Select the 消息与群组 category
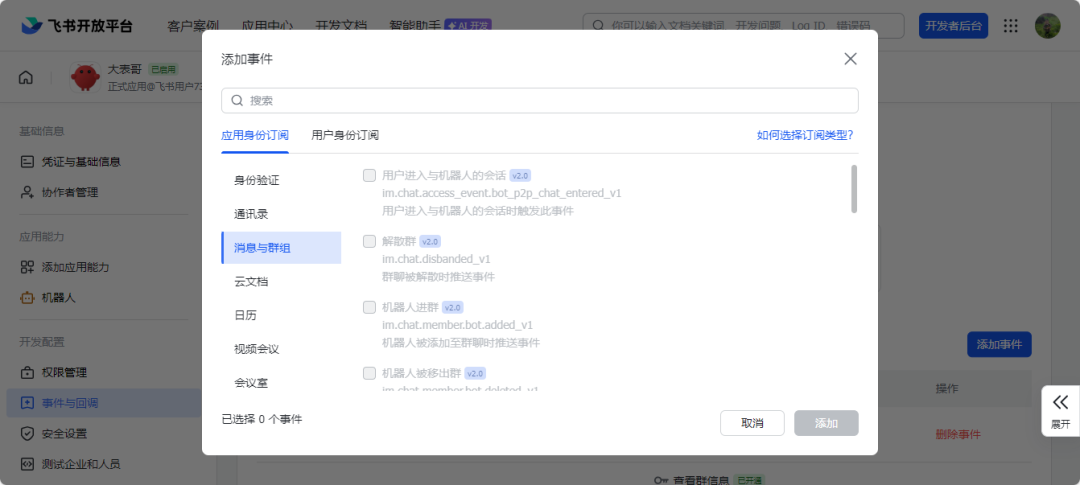Viewport: 1080px width, 485px height. pos(281,248)
